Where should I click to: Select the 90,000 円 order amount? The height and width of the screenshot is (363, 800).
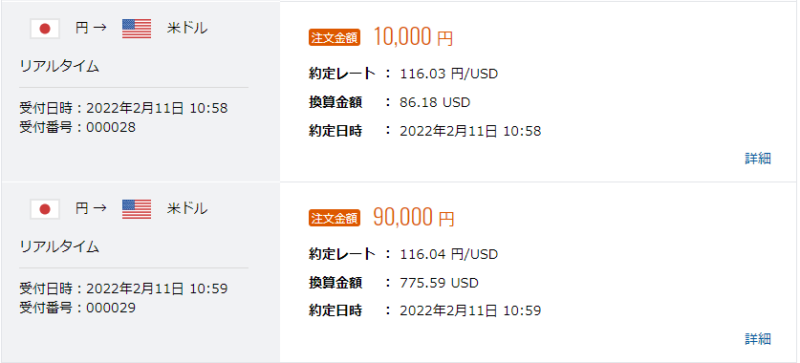(x=413, y=218)
